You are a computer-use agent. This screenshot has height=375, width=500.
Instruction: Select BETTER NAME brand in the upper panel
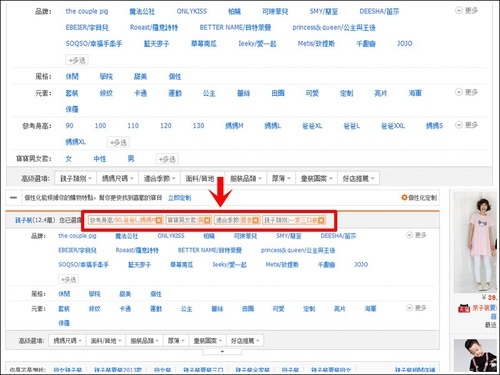pos(235,27)
